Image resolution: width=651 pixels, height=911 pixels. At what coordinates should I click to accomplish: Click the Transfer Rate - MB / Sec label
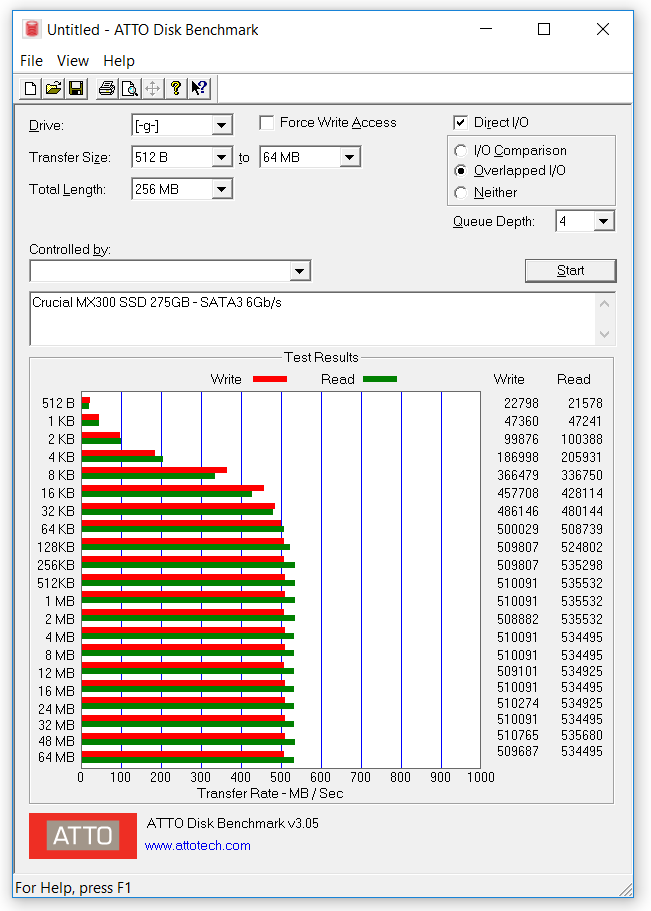(270, 794)
